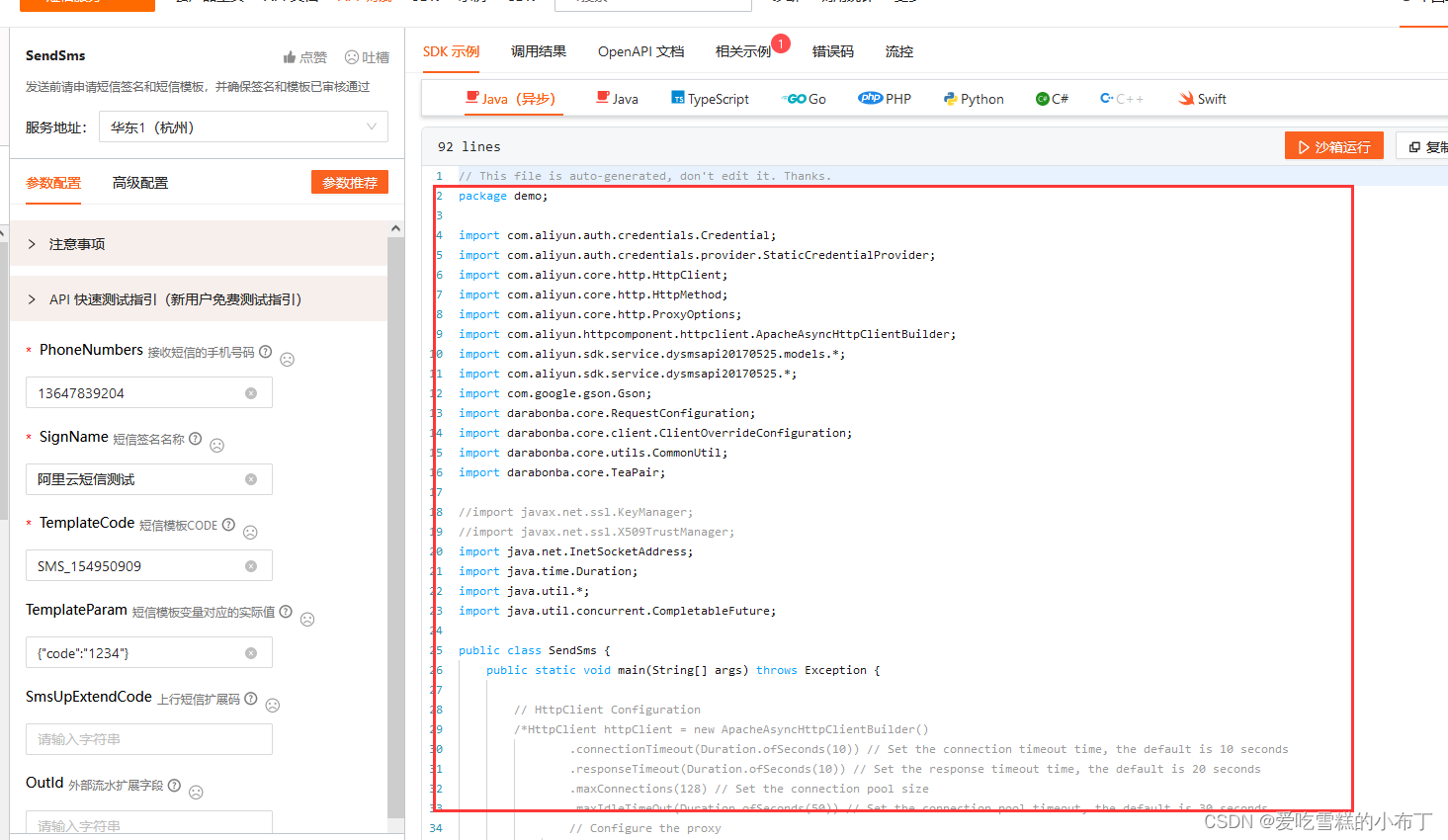This screenshot has height=840, width=1448.
Task: Open the 服务地址 region dropdown
Action: tap(243, 126)
